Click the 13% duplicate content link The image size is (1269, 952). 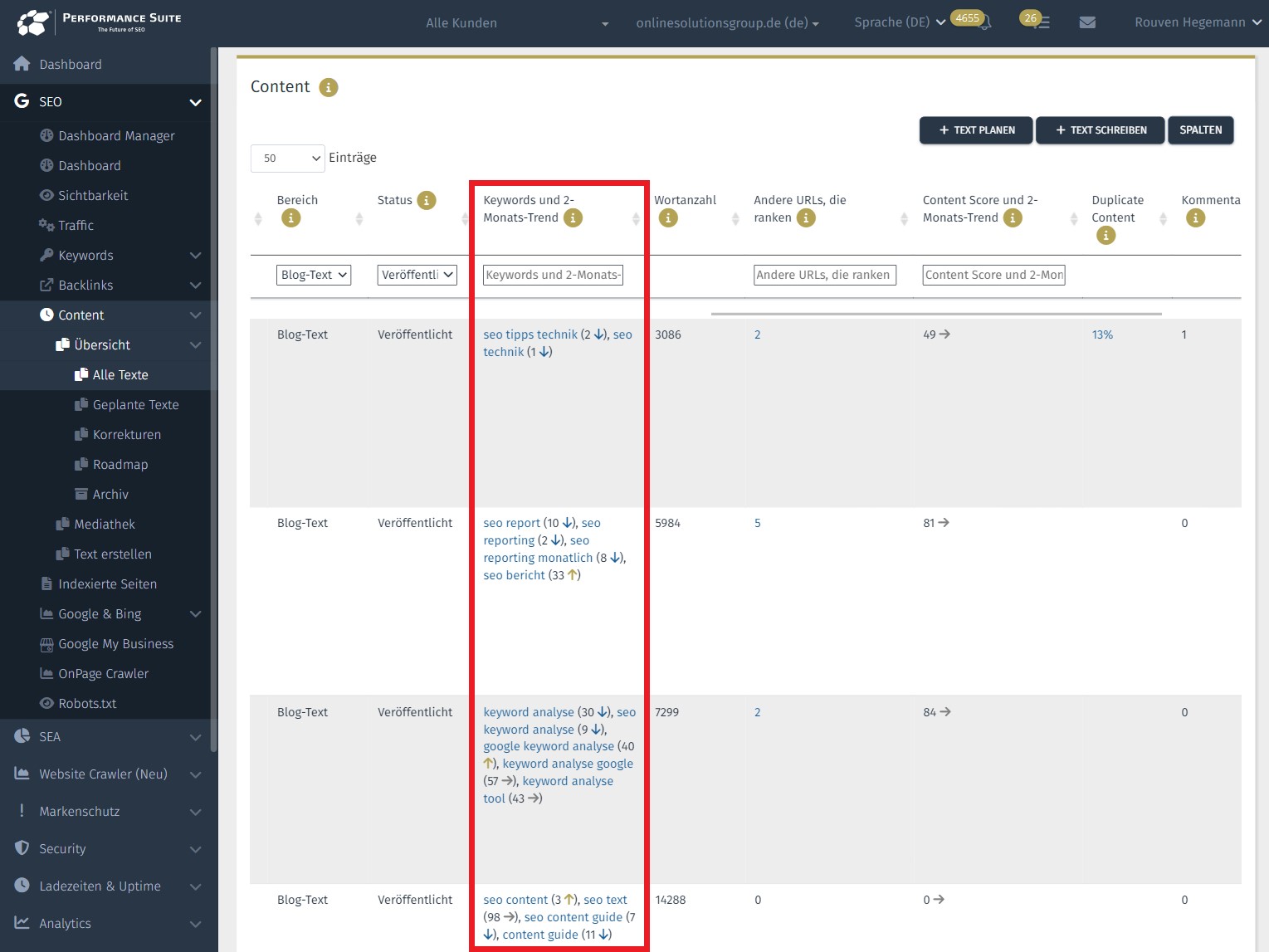1102,334
